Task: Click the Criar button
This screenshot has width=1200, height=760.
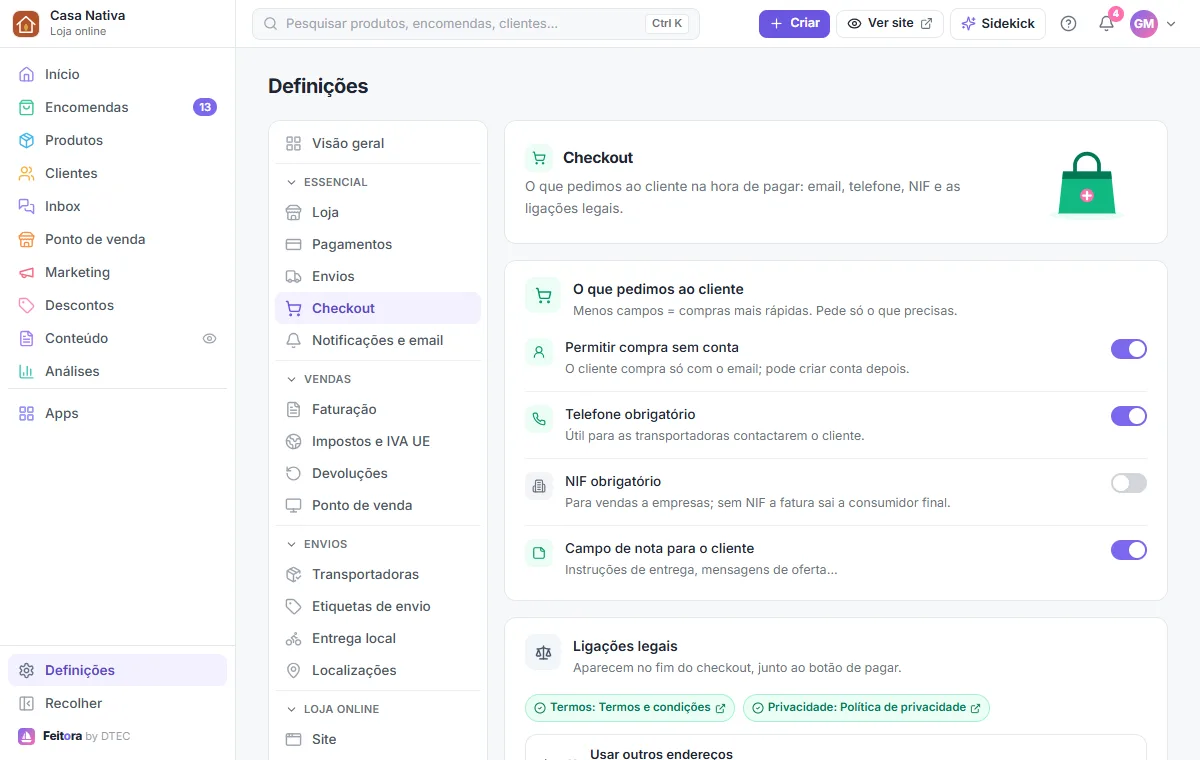Action: click(x=794, y=23)
